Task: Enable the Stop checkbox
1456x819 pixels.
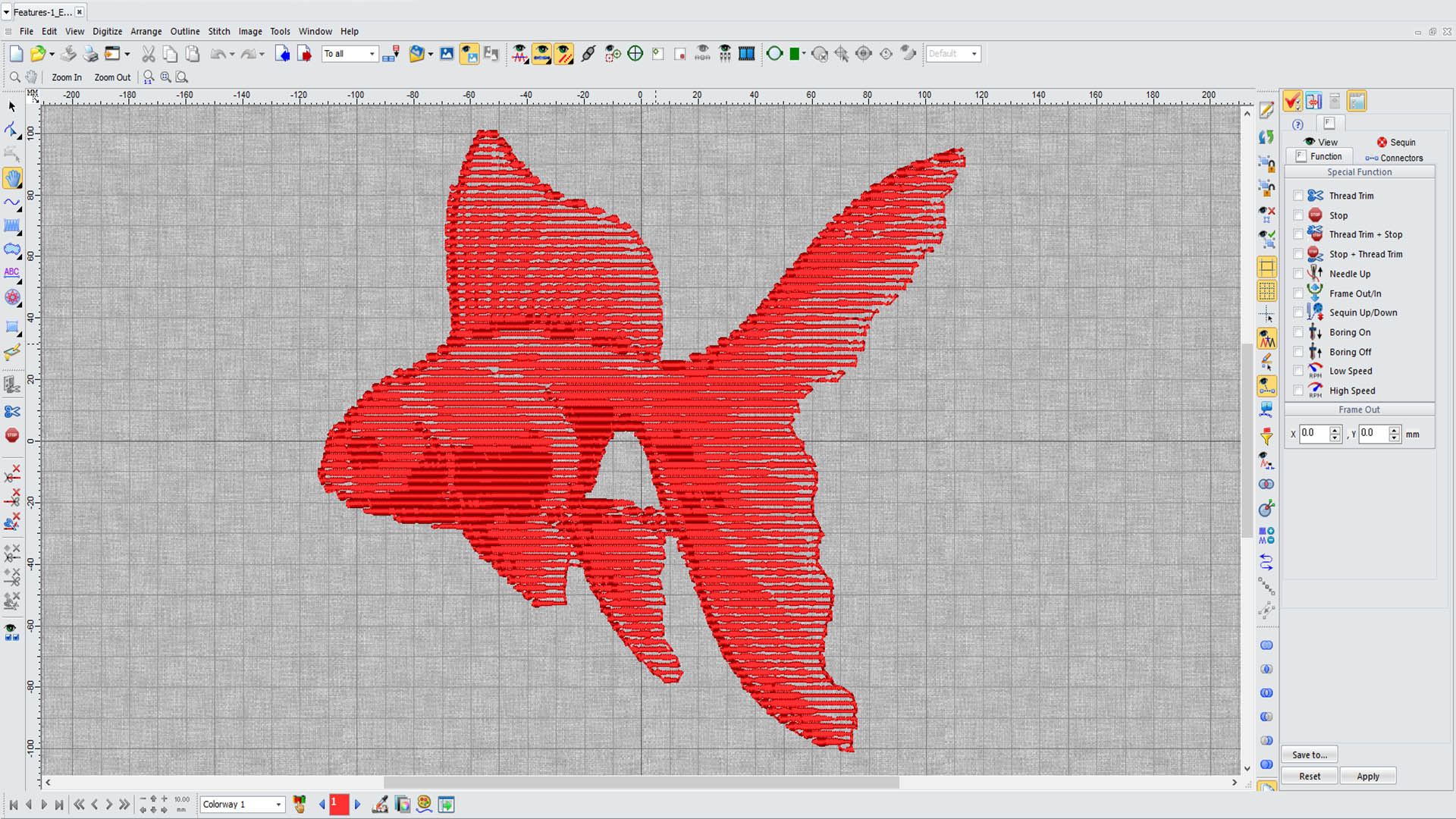Action: click(x=1298, y=215)
